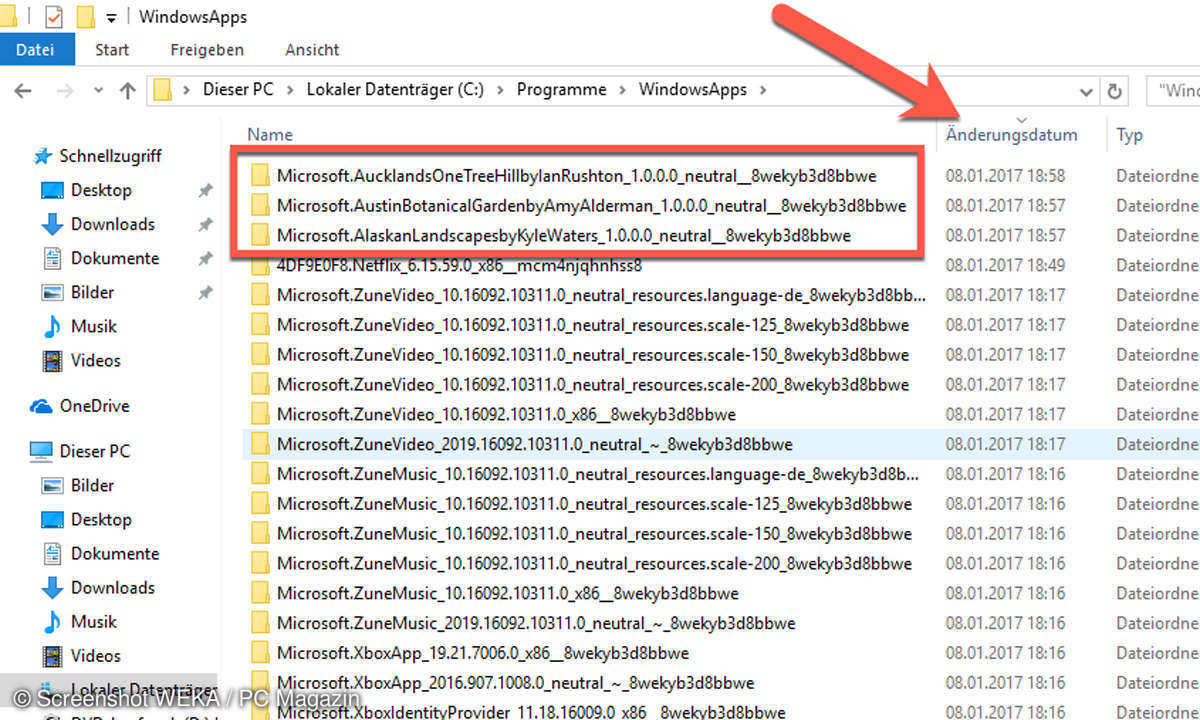Open Downloads under Schnellzugriff
Image resolution: width=1200 pixels, height=720 pixels.
(x=113, y=224)
